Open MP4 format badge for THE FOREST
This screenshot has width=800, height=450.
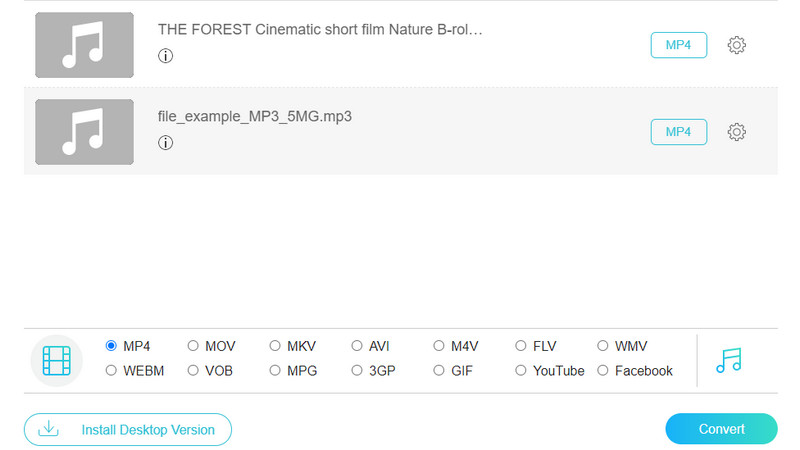point(679,45)
